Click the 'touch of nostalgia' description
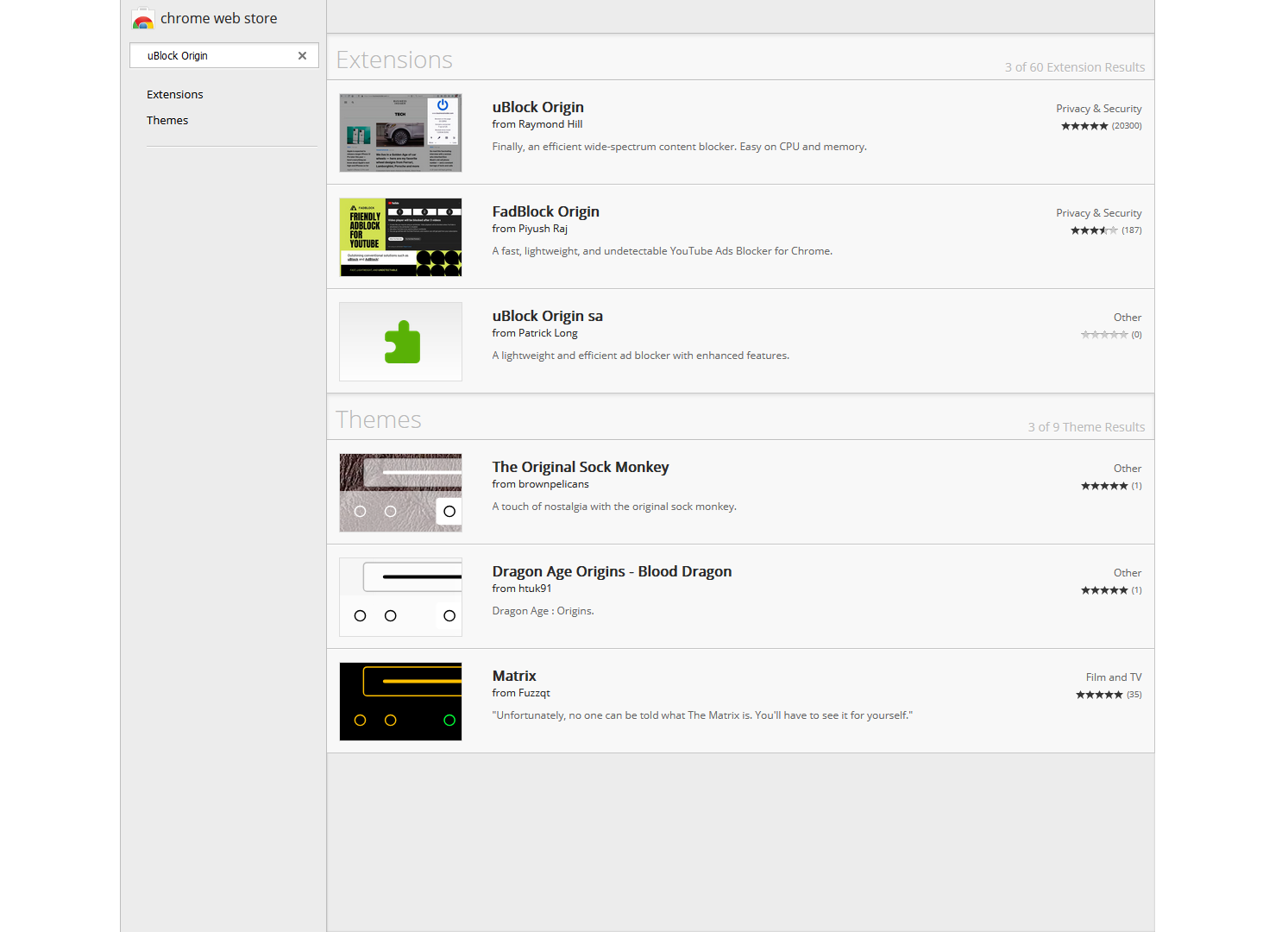The width and height of the screenshot is (1288, 932). point(614,507)
